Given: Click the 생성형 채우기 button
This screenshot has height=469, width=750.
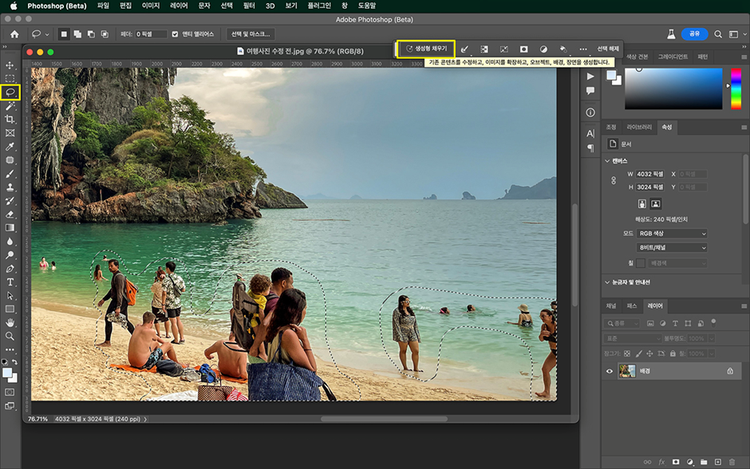Looking at the screenshot, I should 427,48.
